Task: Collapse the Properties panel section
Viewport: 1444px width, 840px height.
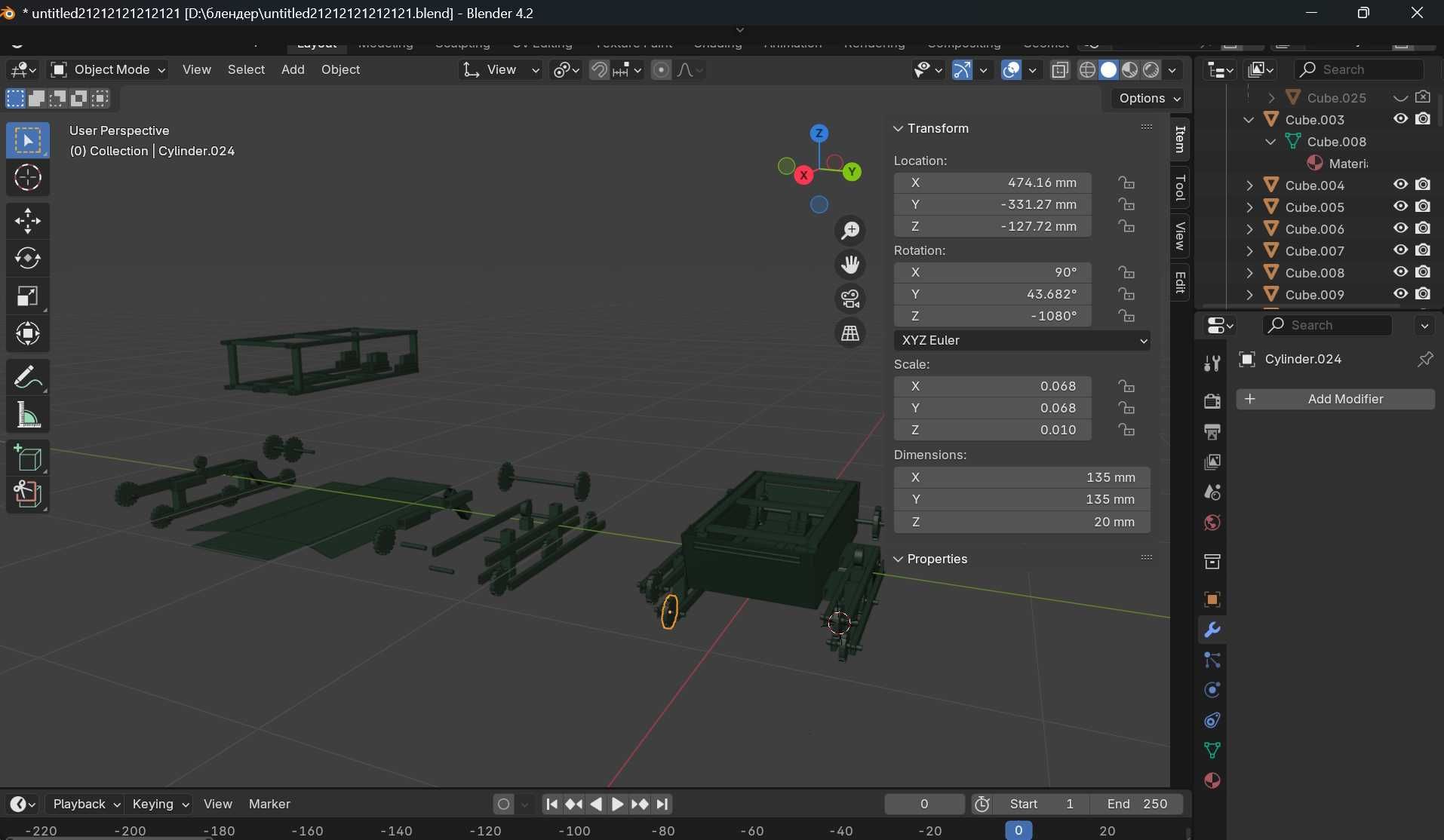Action: 899,559
